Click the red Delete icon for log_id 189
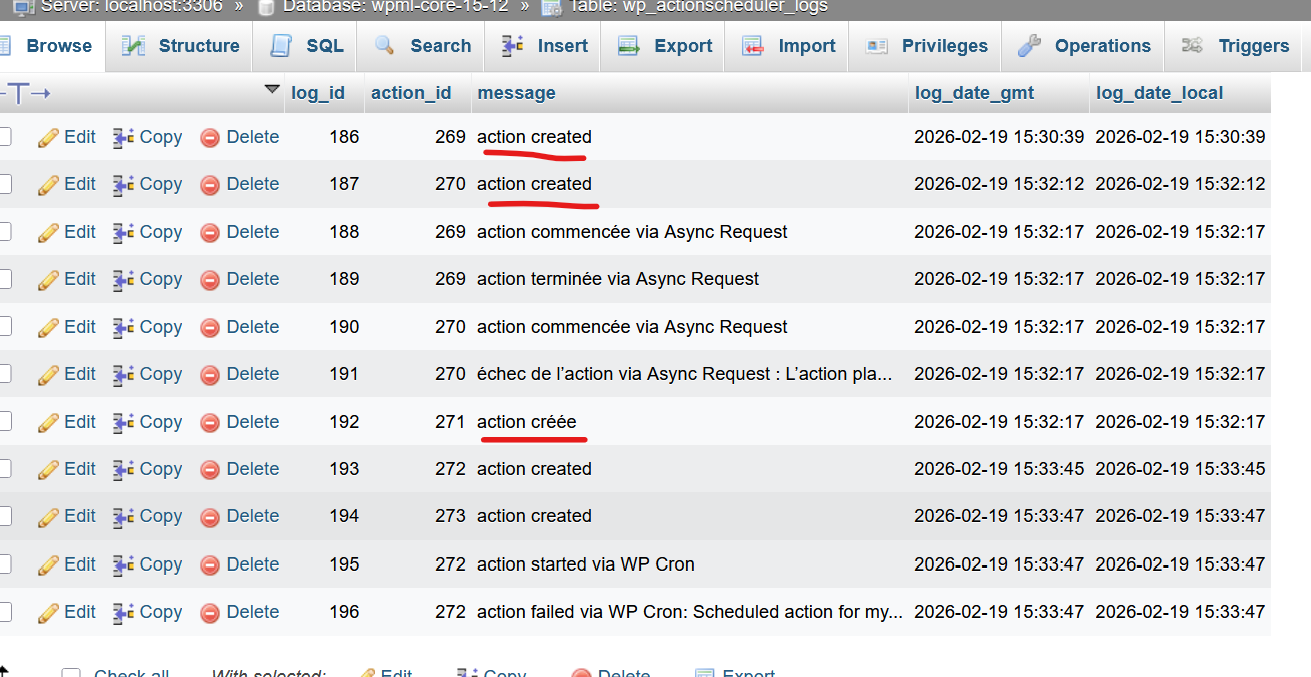 [x=210, y=279]
